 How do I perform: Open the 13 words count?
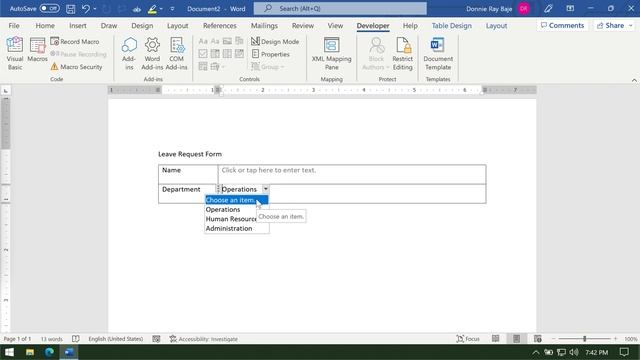[51, 339]
